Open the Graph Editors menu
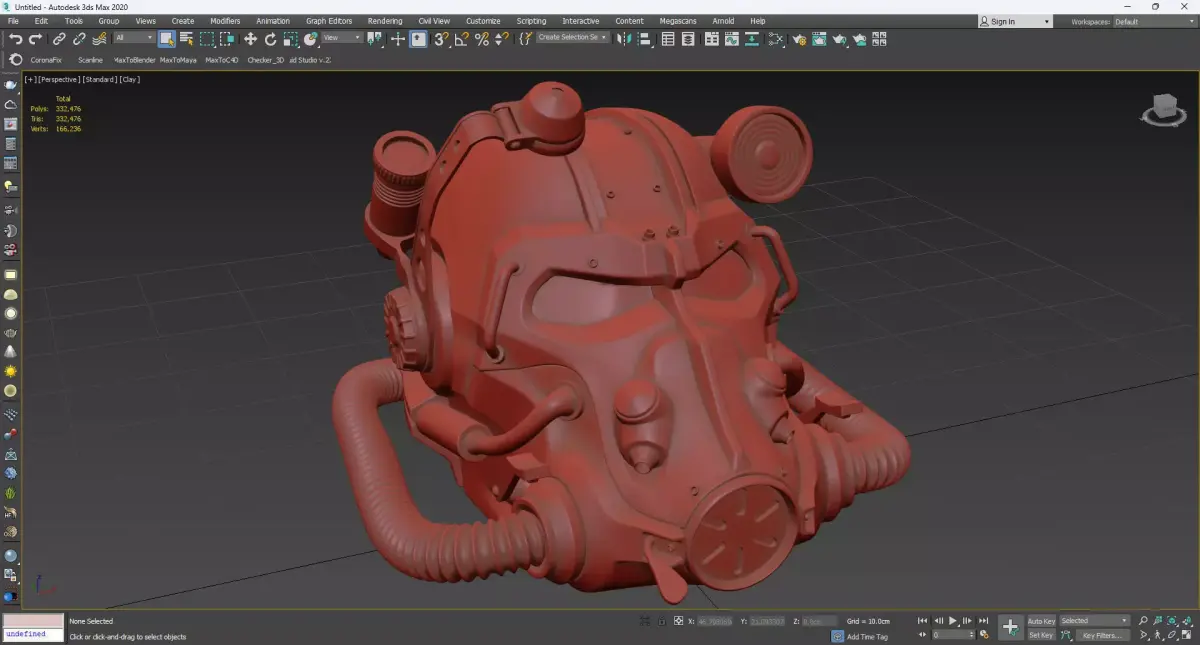The height and width of the screenshot is (645, 1200). pyautogui.click(x=329, y=20)
